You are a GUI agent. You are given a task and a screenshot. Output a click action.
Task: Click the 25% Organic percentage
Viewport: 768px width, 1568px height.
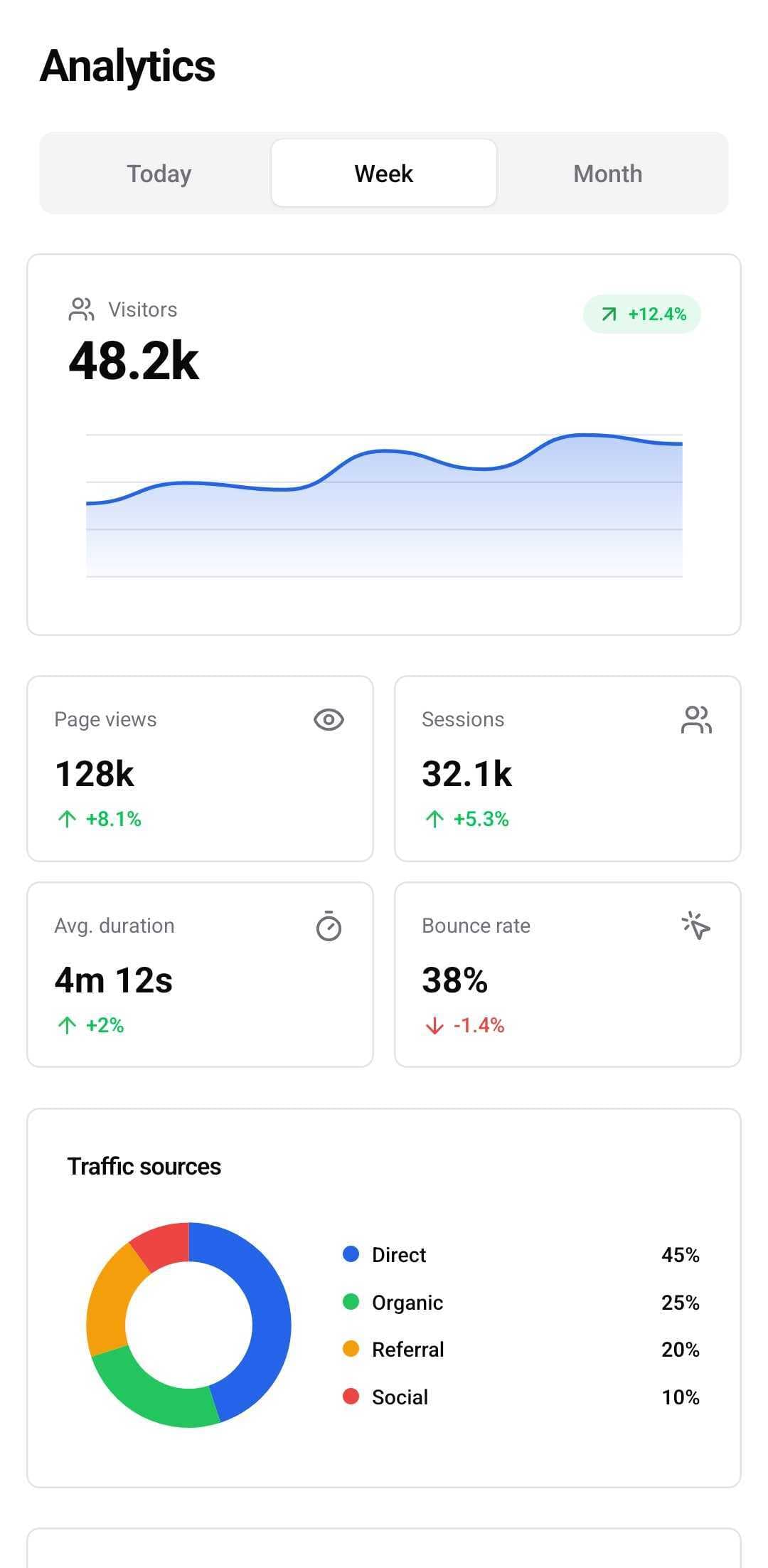[x=681, y=1302]
